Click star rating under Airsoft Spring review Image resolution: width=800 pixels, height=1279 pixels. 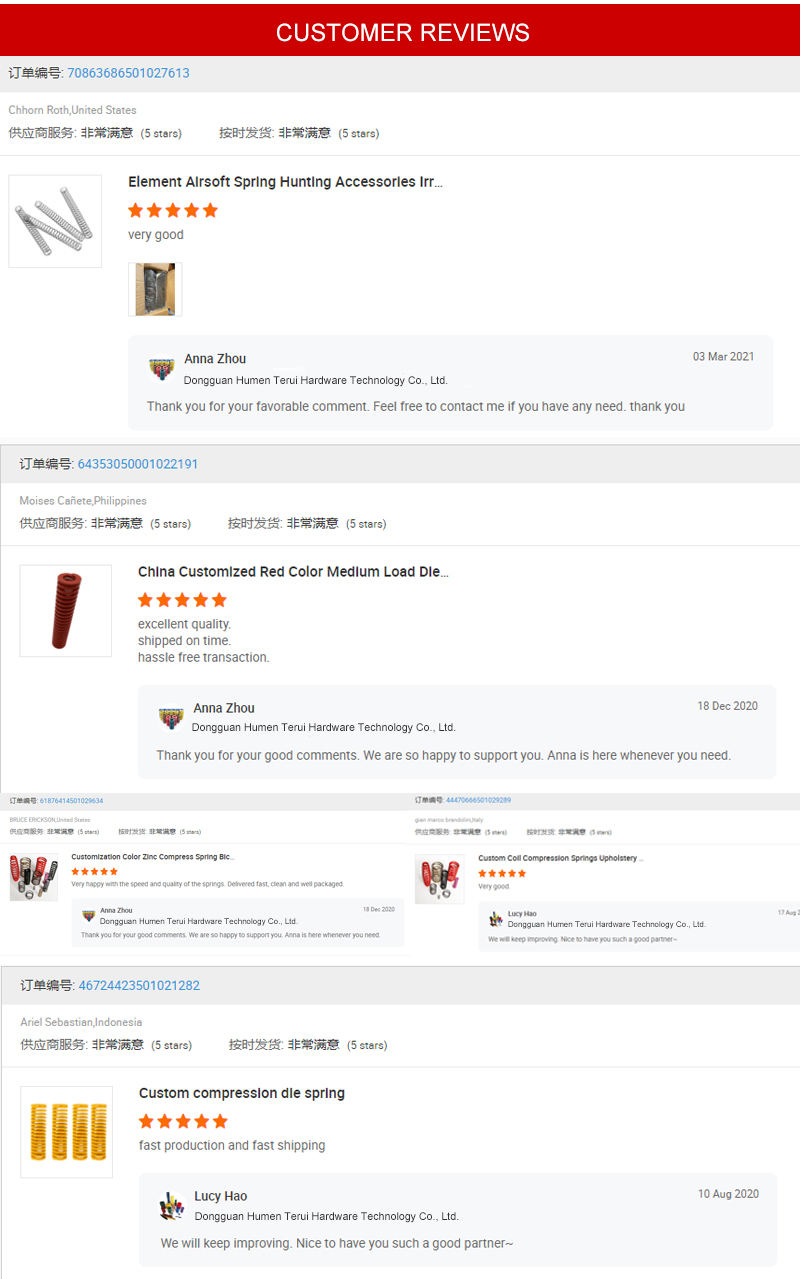[x=173, y=210]
